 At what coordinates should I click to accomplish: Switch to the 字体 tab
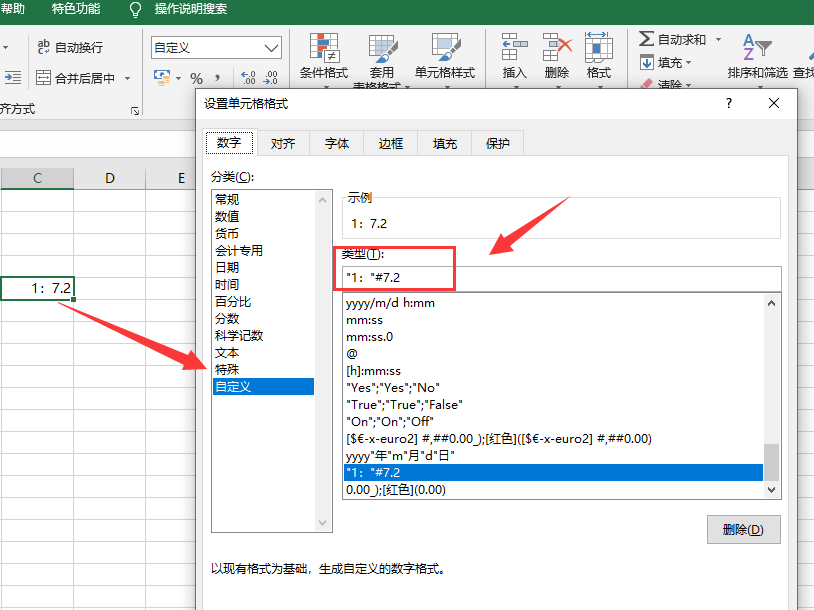(337, 143)
